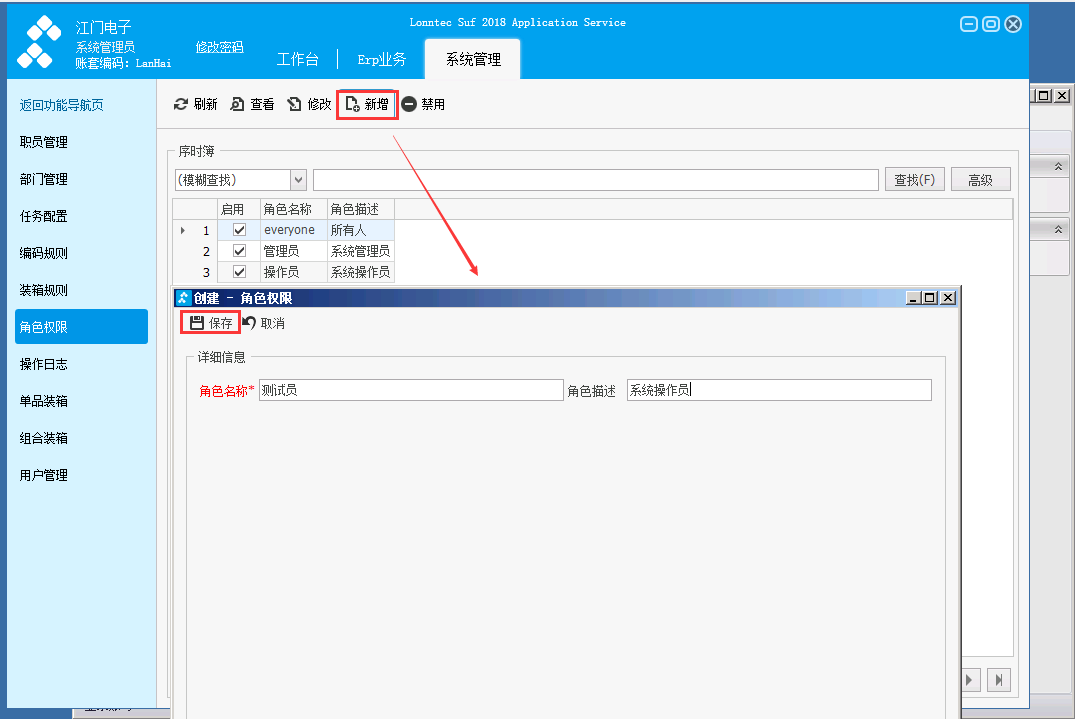Minimize the 创建 - 角色权限 dialog
Viewport: 1075px width, 719px height.
coord(913,297)
